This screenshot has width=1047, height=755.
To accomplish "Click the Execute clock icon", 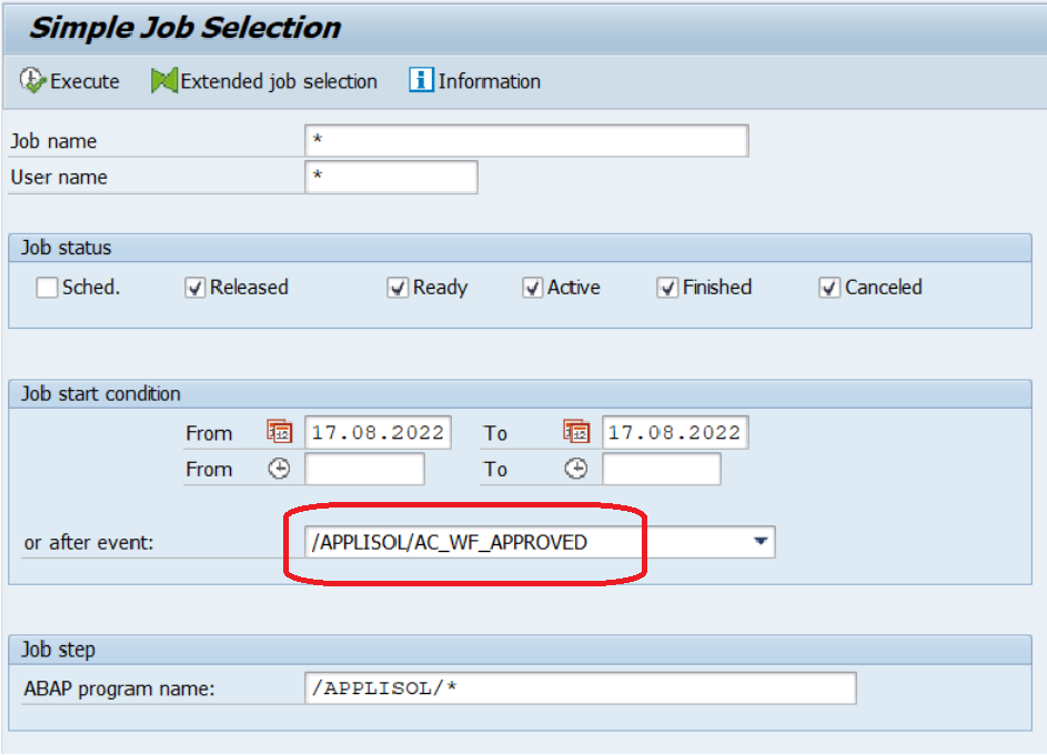I will click(x=32, y=81).
